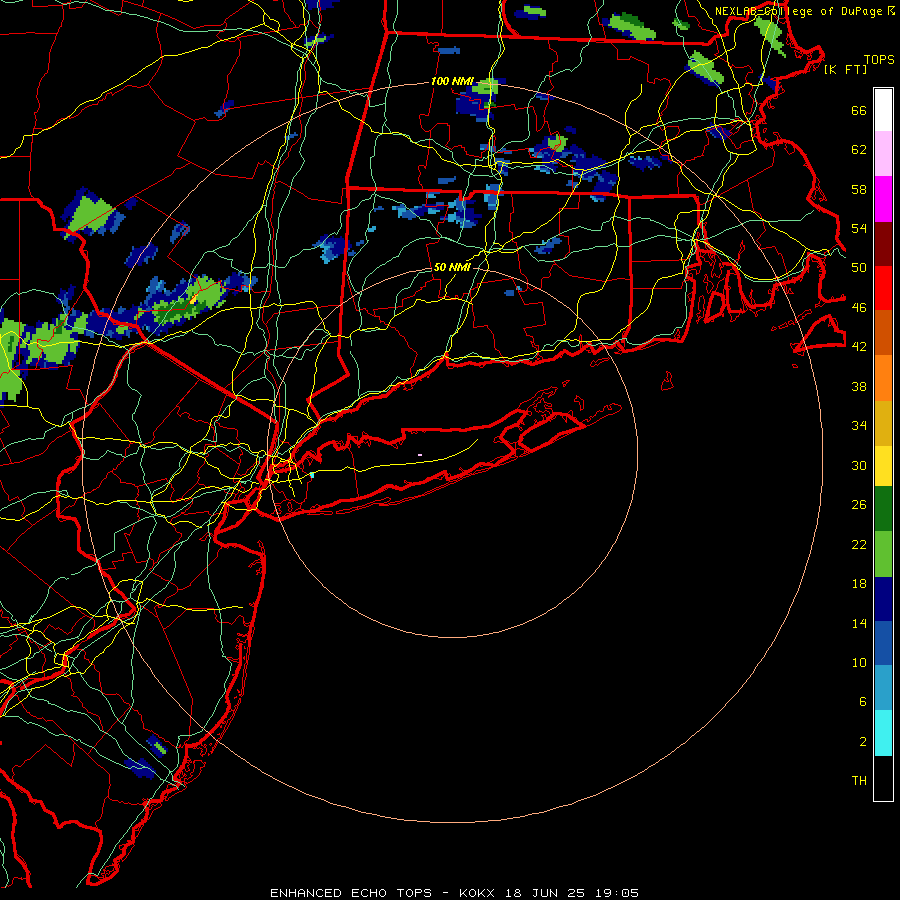Click the magenta 58 kft legend swatch
This screenshot has height=900, width=900.
(x=883, y=199)
